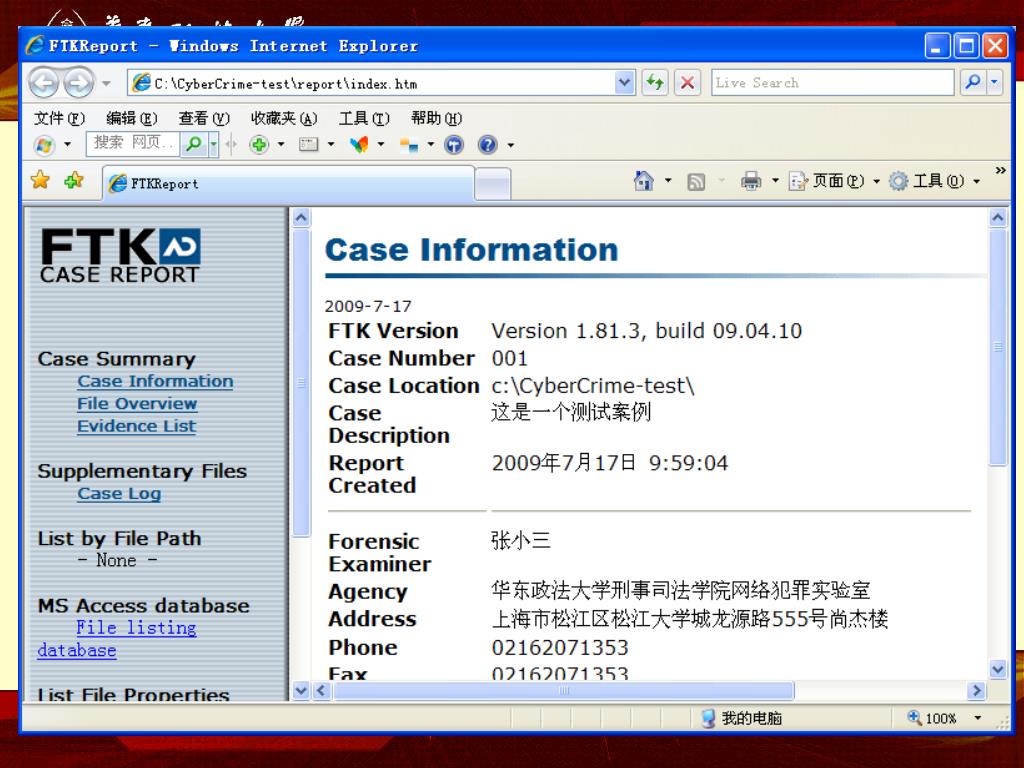Click the green magnifier toolbar search button
1024x768 pixels.
coord(194,144)
